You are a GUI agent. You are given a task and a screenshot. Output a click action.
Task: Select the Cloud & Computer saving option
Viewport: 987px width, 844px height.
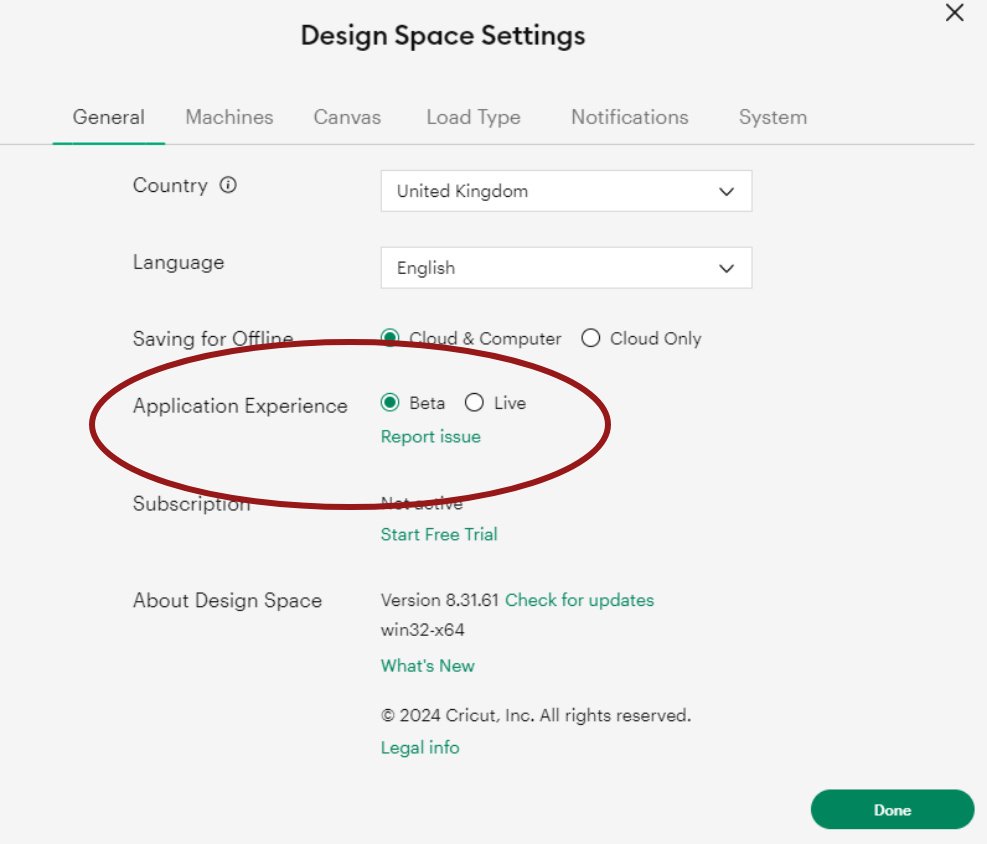point(390,338)
